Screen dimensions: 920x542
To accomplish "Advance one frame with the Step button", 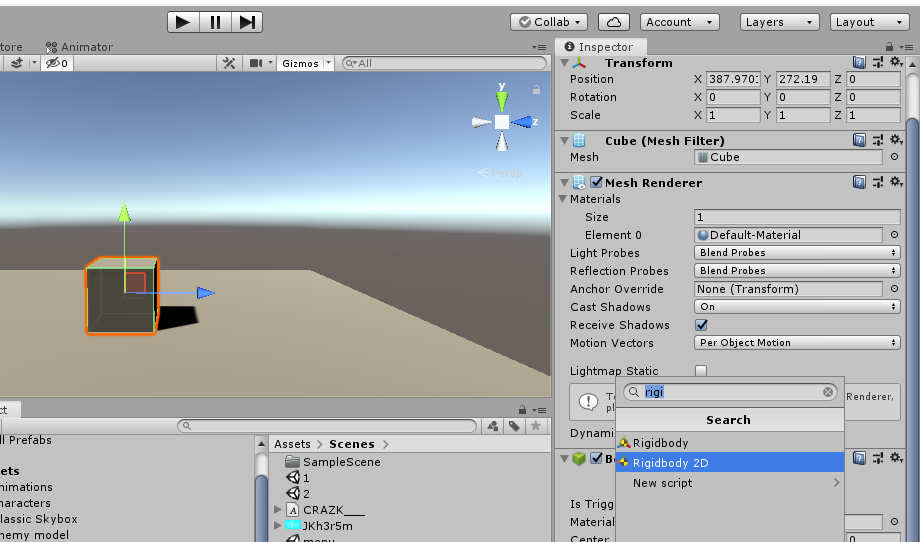I will pyautogui.click(x=247, y=22).
